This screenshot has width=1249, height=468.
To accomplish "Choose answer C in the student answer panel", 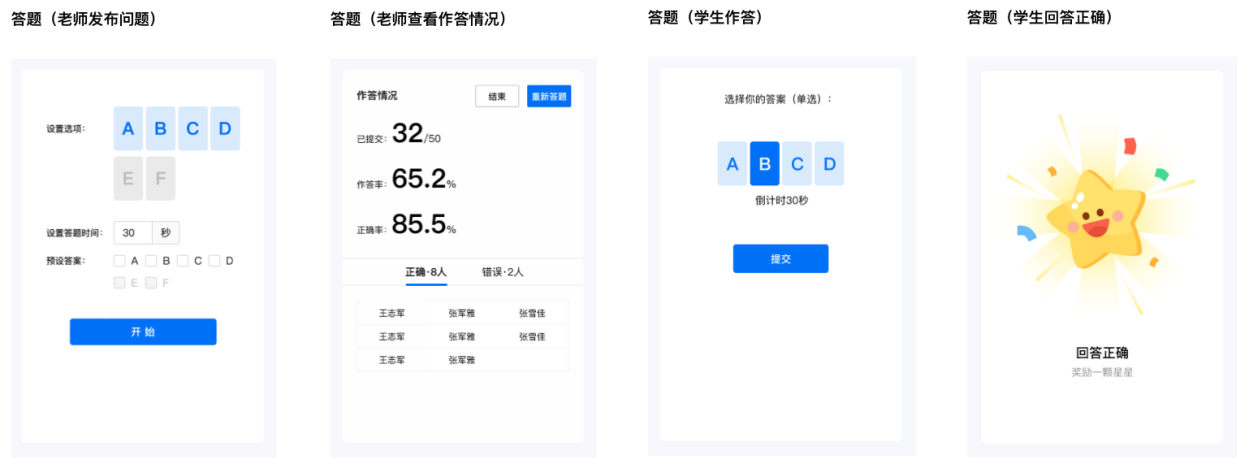I will (797, 164).
